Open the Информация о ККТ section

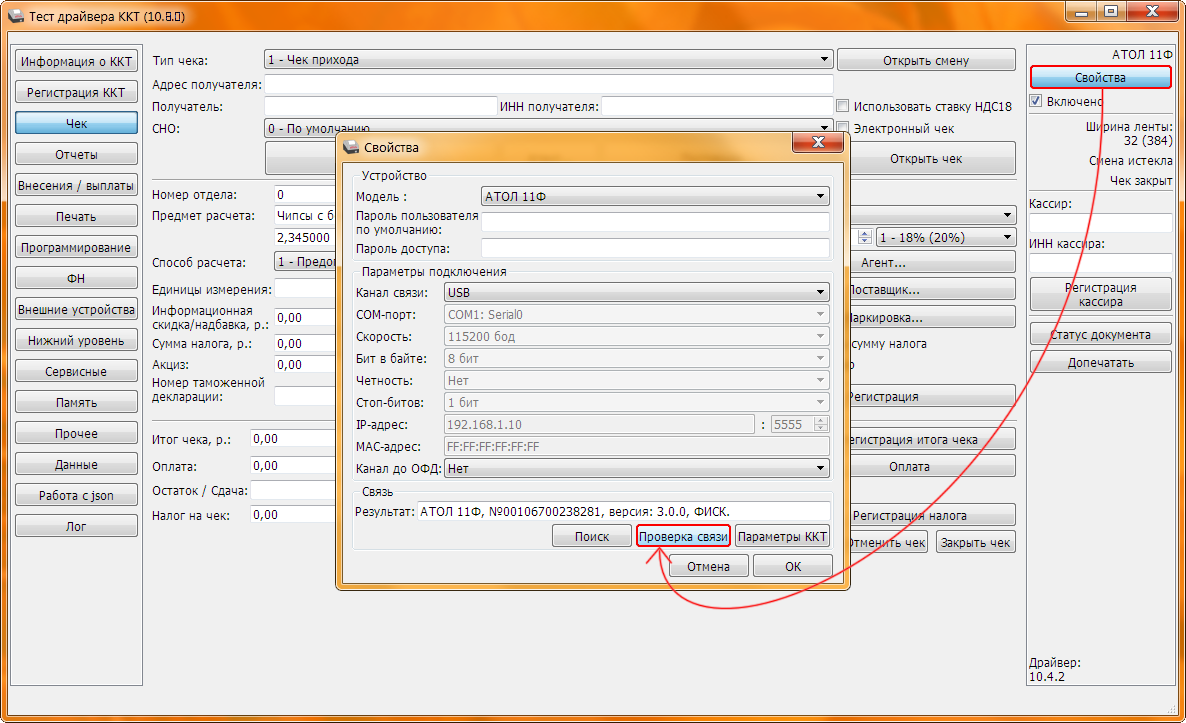pyautogui.click(x=76, y=61)
